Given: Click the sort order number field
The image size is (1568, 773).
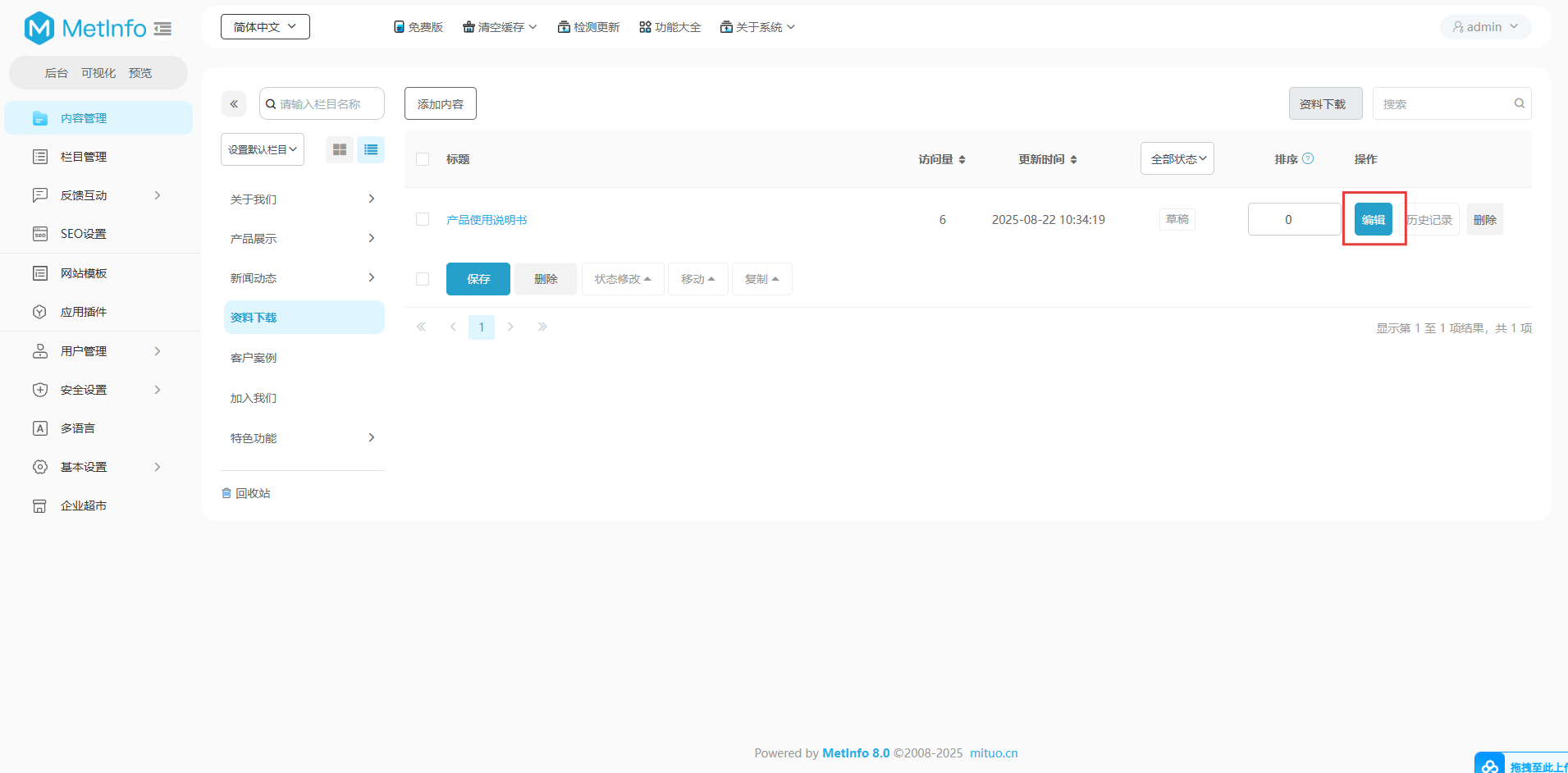Looking at the screenshot, I should (1293, 219).
